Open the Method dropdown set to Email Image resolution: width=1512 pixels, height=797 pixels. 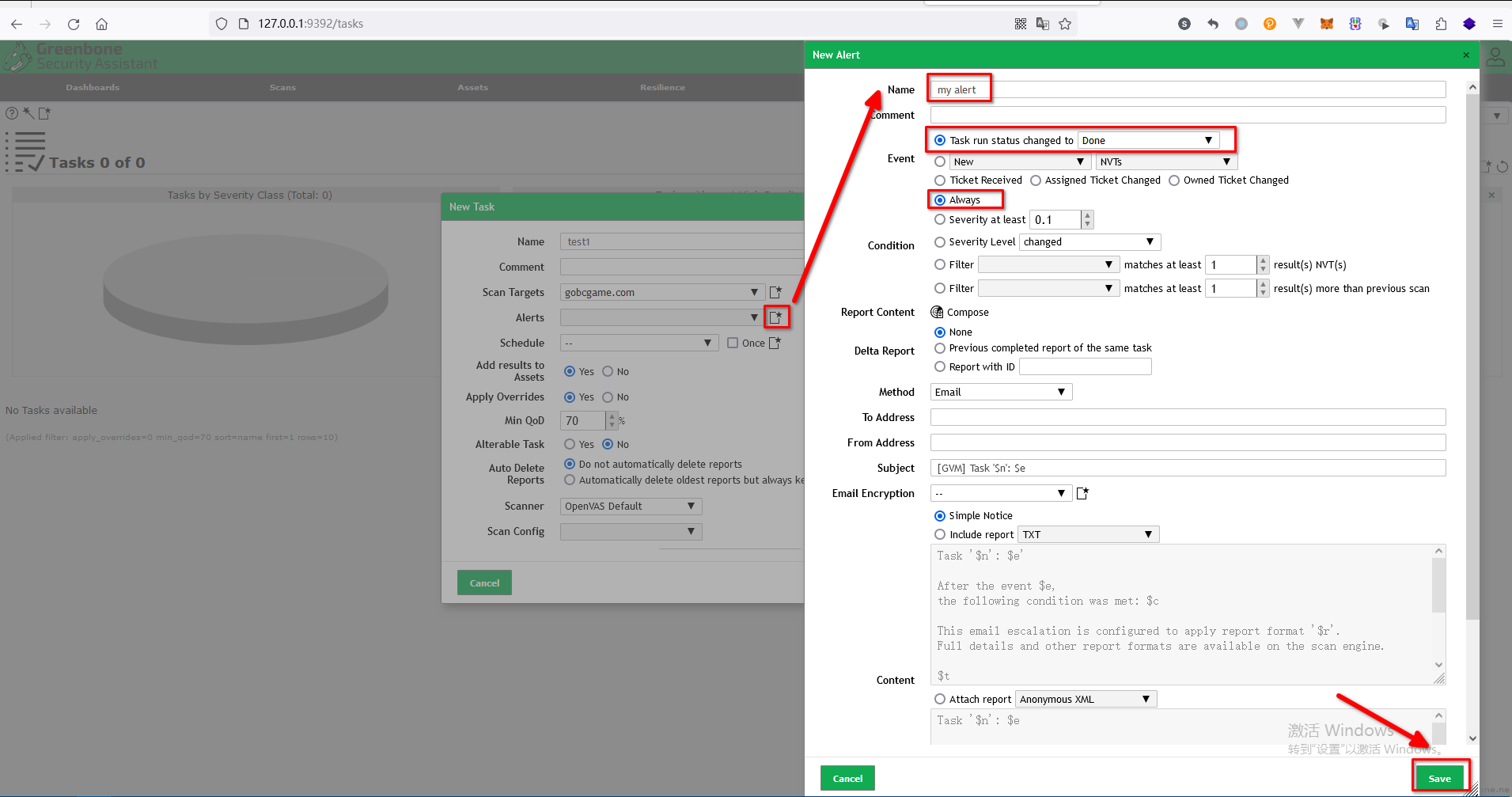click(1001, 393)
